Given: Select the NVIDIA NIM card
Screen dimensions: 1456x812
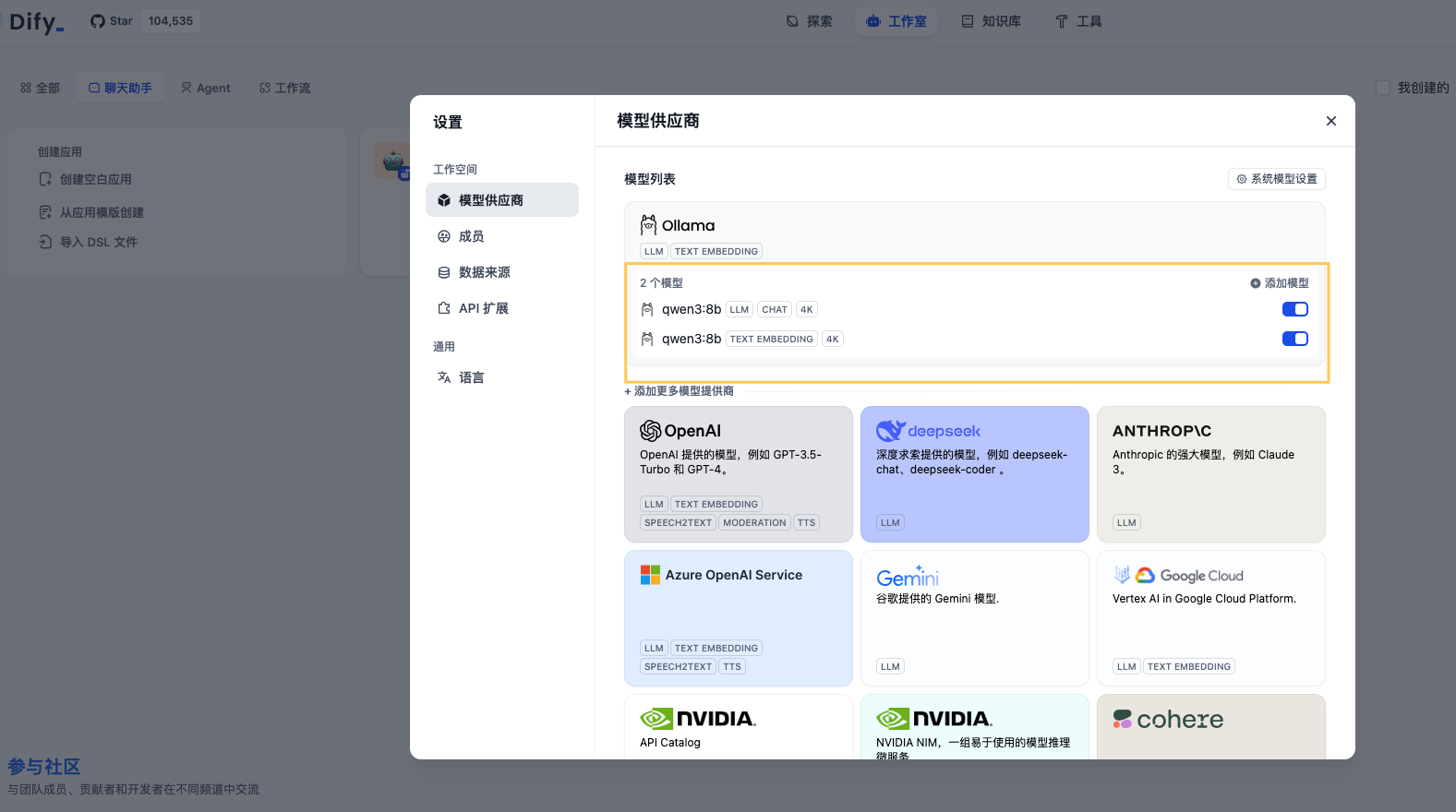Looking at the screenshot, I should [975, 727].
